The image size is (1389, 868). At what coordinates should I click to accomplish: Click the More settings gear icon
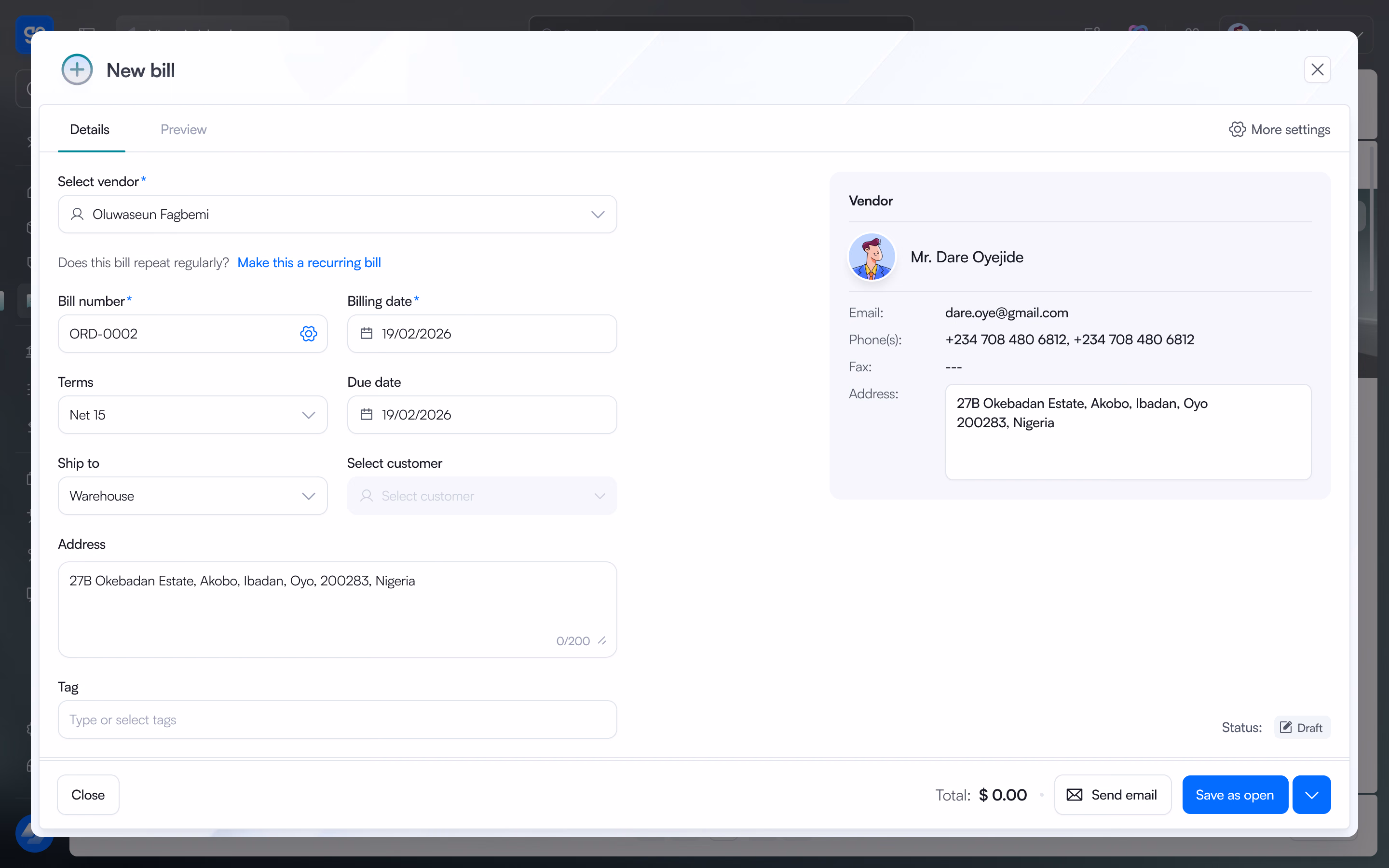pos(1237,130)
